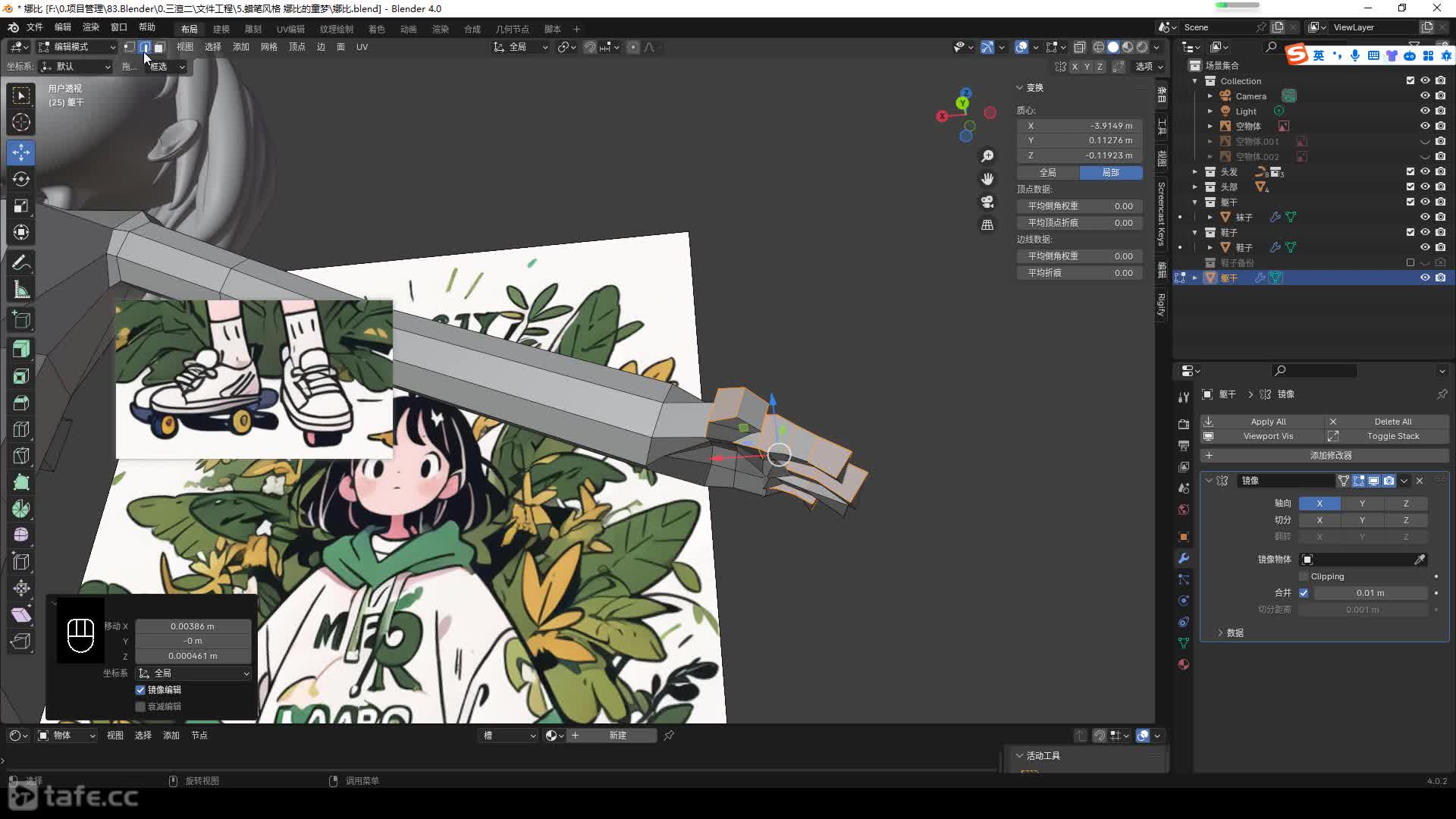
Task: Expand the 头部 collection in outliner
Action: pyautogui.click(x=1195, y=187)
